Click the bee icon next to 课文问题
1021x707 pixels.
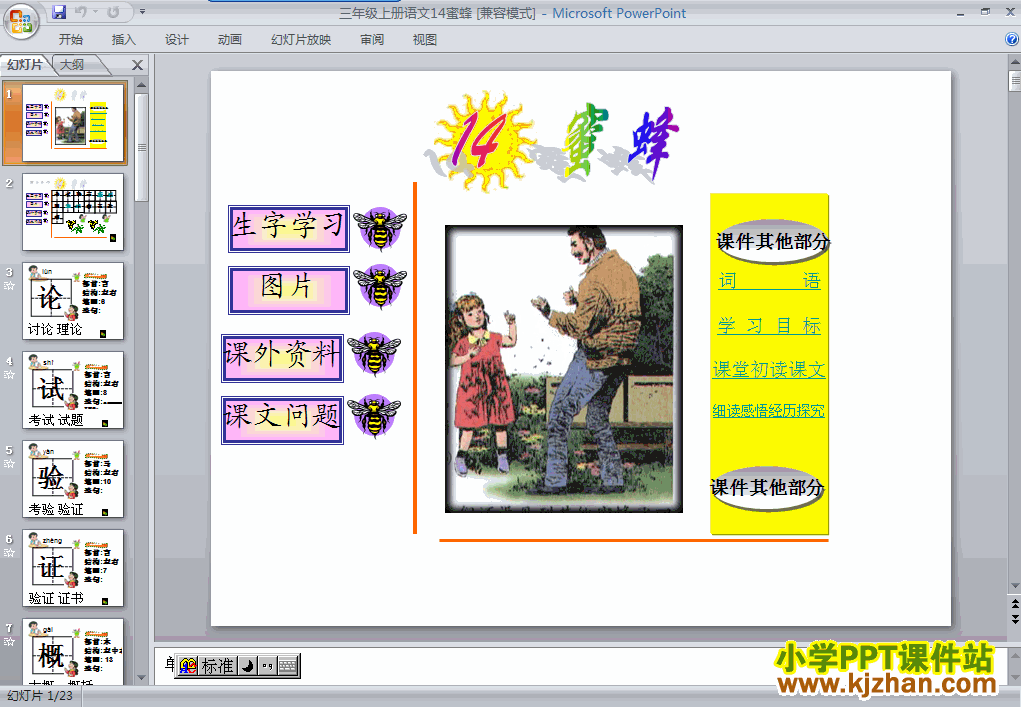coord(374,416)
